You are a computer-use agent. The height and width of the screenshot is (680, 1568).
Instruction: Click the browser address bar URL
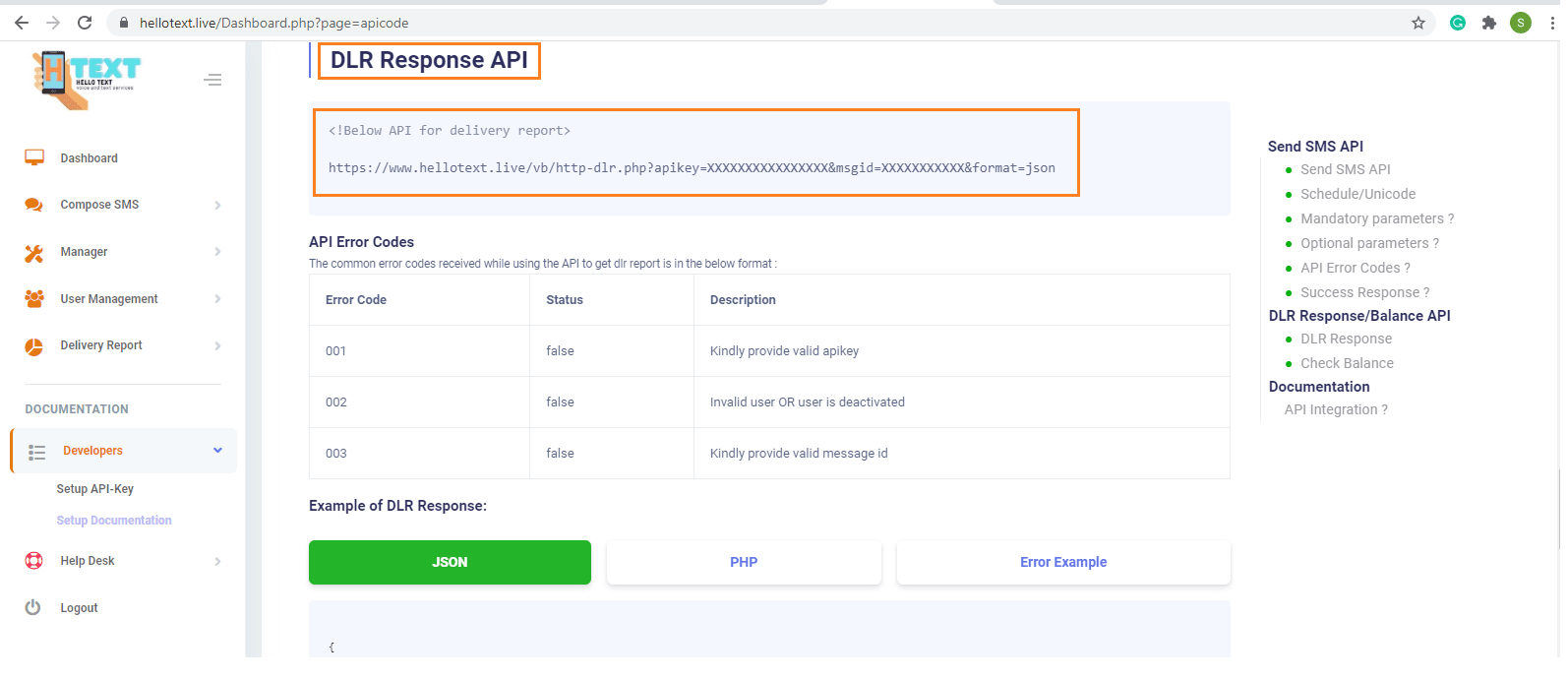pyautogui.click(x=274, y=23)
